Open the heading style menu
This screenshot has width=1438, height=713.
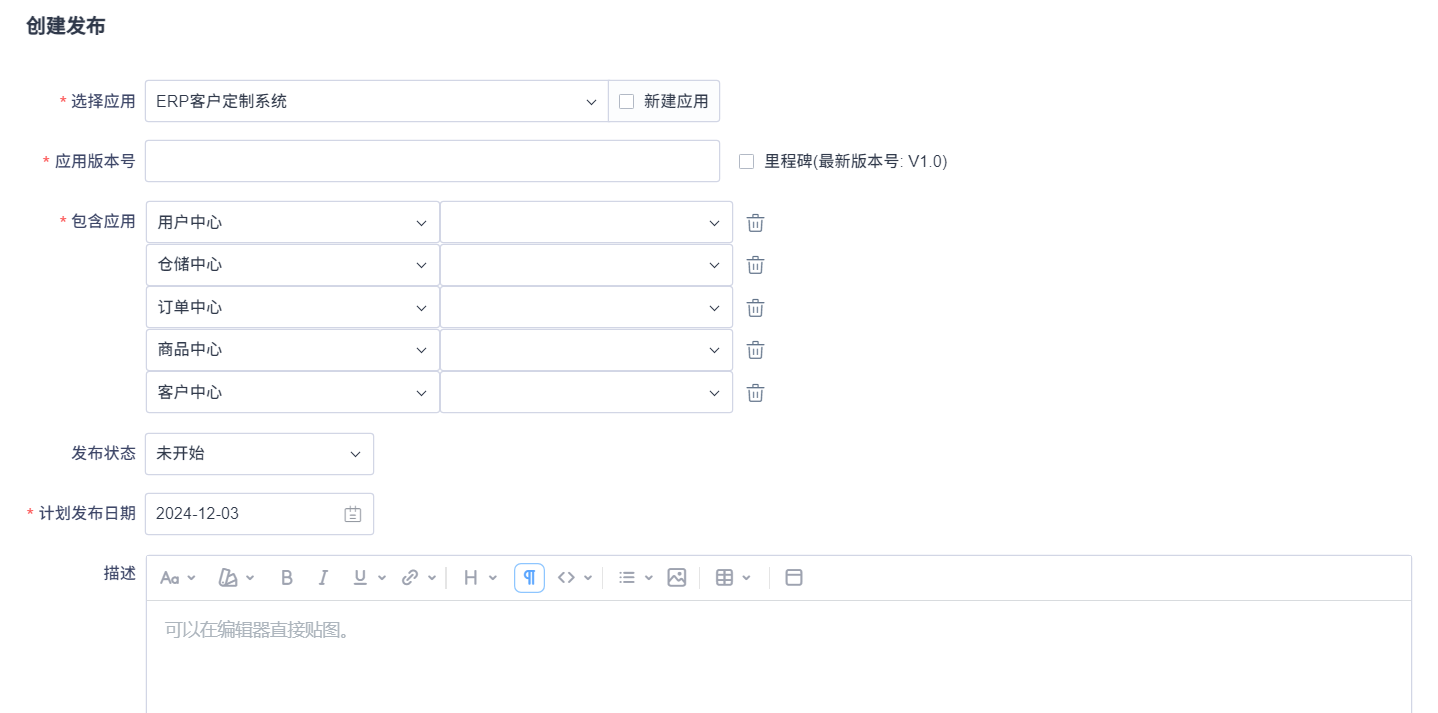click(x=479, y=578)
